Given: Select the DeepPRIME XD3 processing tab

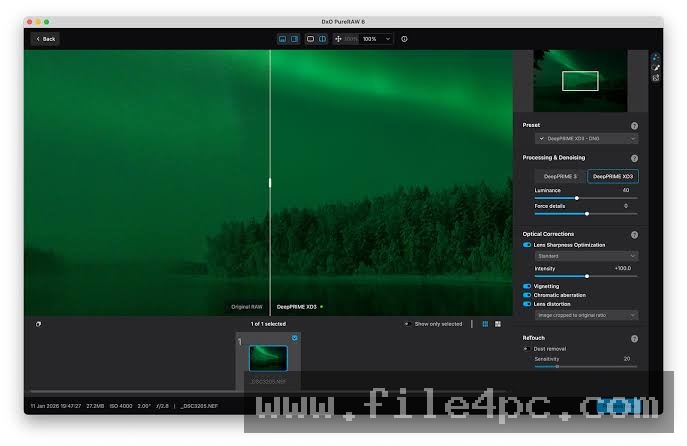Looking at the screenshot, I should (x=613, y=176).
